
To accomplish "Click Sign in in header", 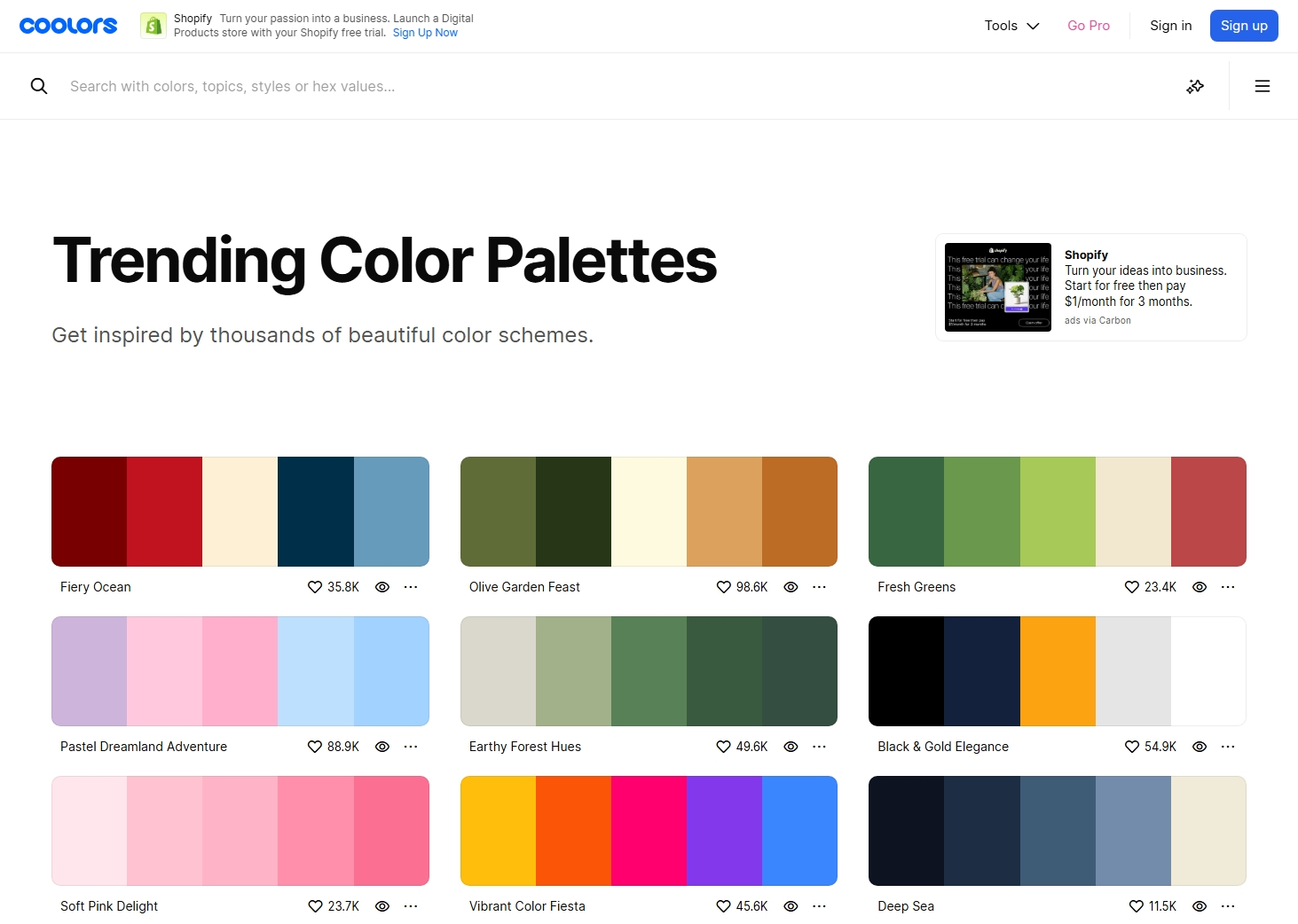I will tap(1170, 26).
